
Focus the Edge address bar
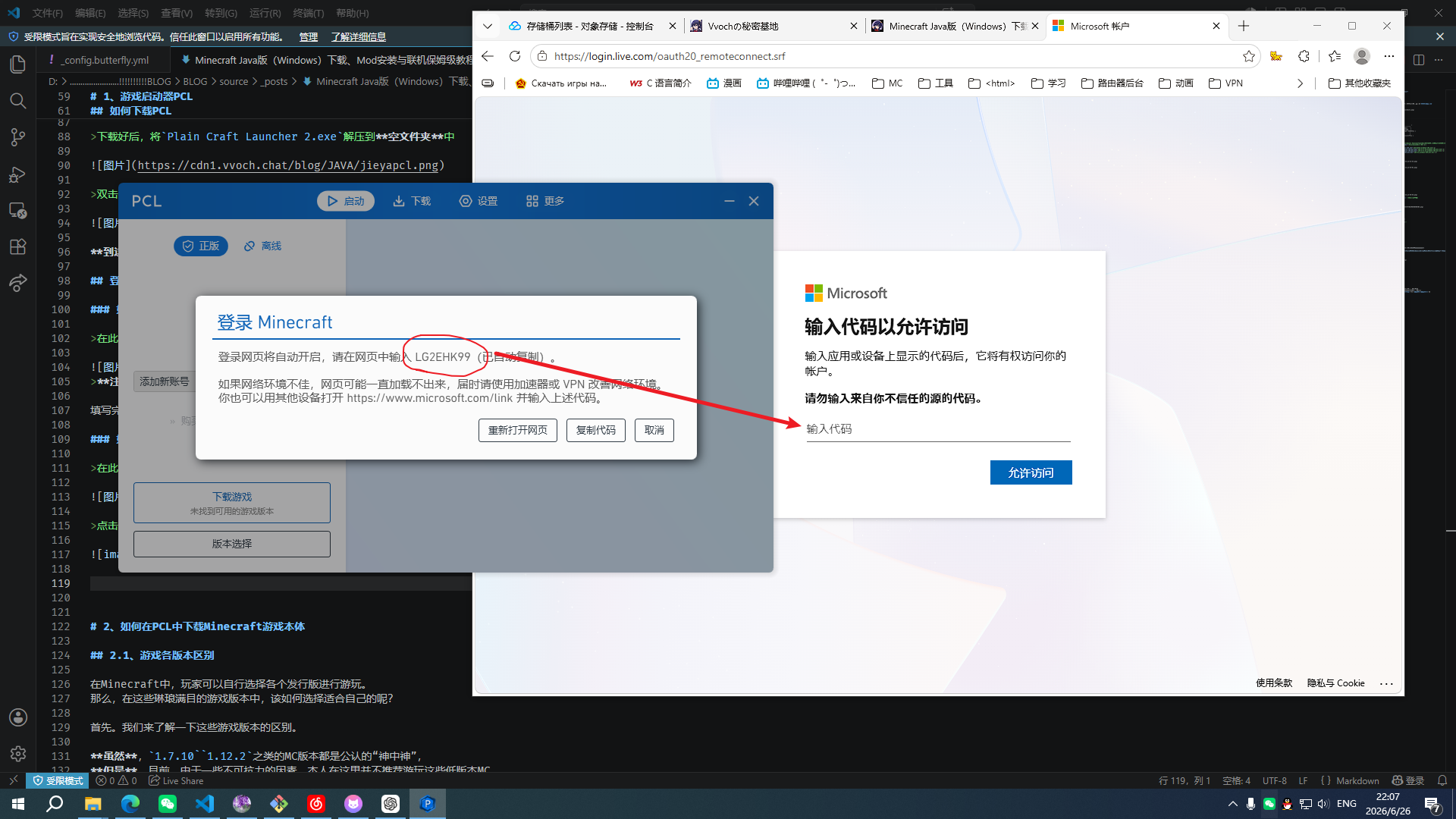895,56
